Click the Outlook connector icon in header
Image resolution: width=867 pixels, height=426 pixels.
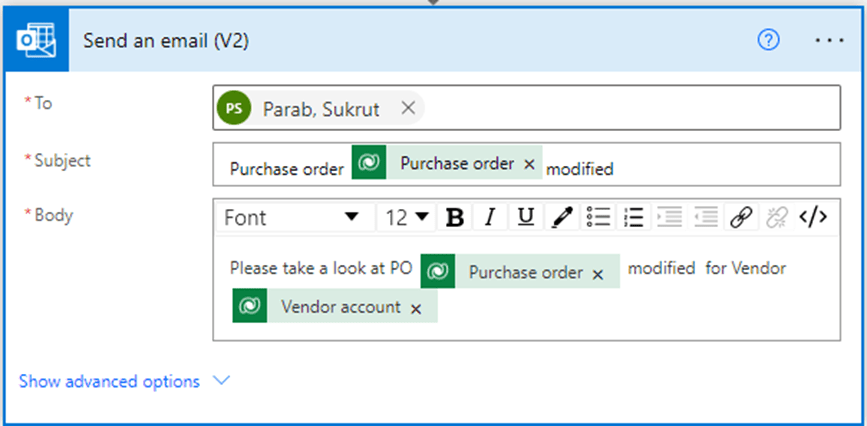click(x=34, y=41)
